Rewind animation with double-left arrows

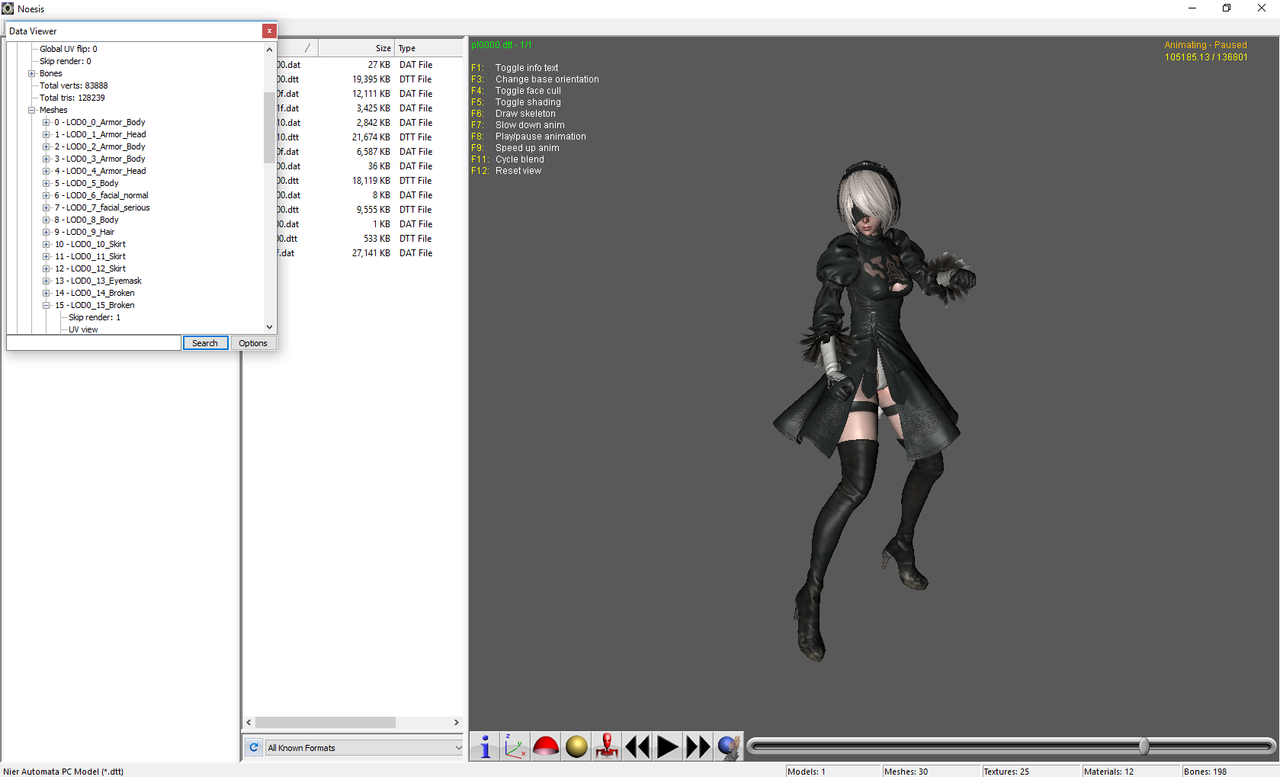[x=637, y=746]
